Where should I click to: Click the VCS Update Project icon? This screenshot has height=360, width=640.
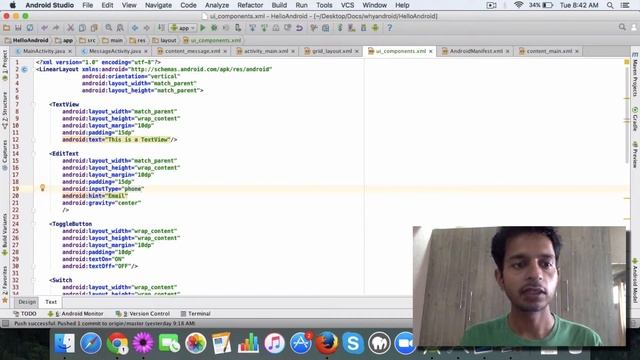252,28
